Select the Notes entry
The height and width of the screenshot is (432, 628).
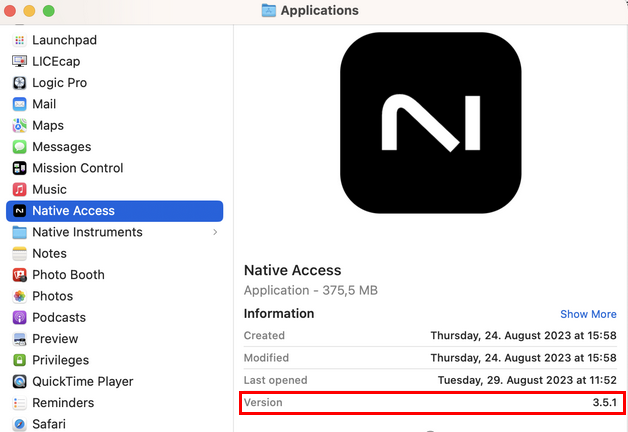[115, 253]
